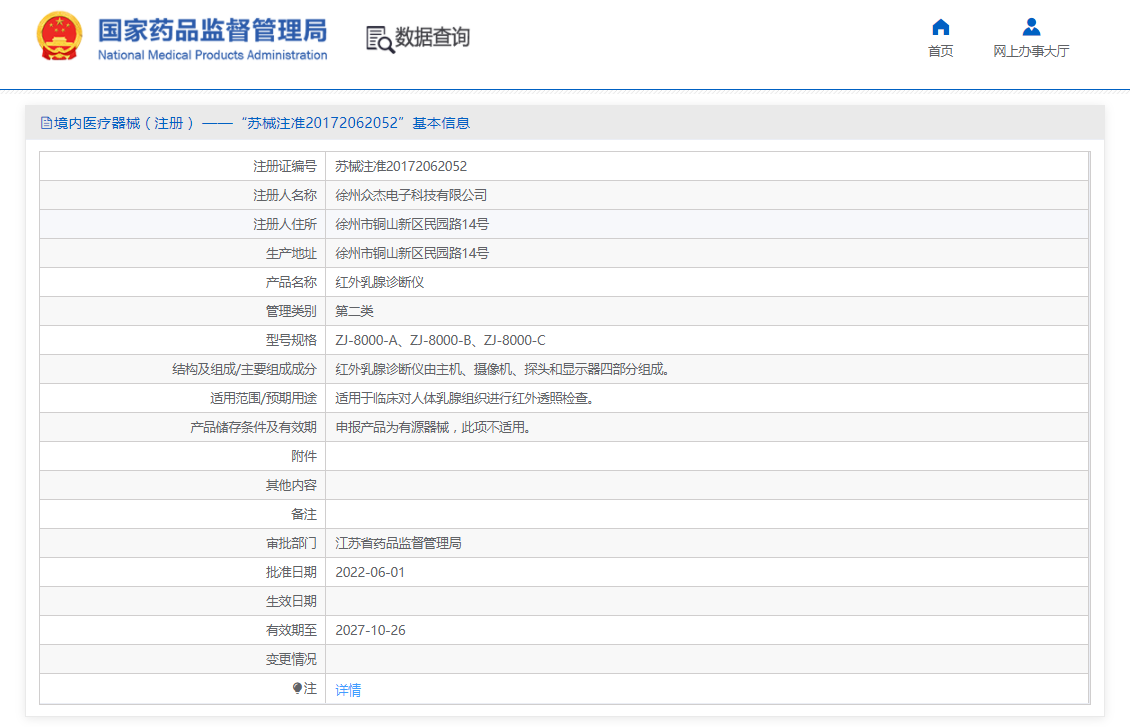Click the 管理类别 label
The width and height of the screenshot is (1130, 727).
coord(291,311)
